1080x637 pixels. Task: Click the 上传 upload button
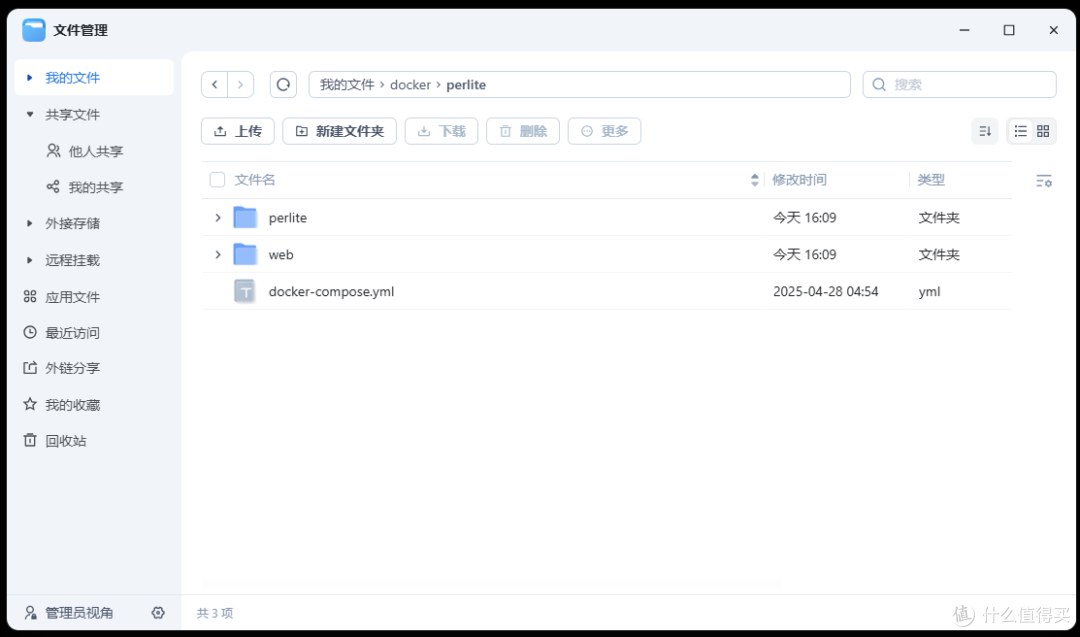pyautogui.click(x=237, y=131)
